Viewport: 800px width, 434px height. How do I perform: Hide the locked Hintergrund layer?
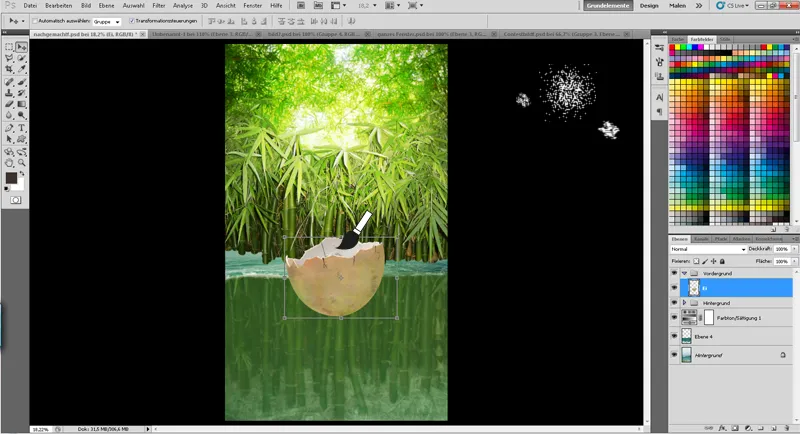pyautogui.click(x=674, y=355)
